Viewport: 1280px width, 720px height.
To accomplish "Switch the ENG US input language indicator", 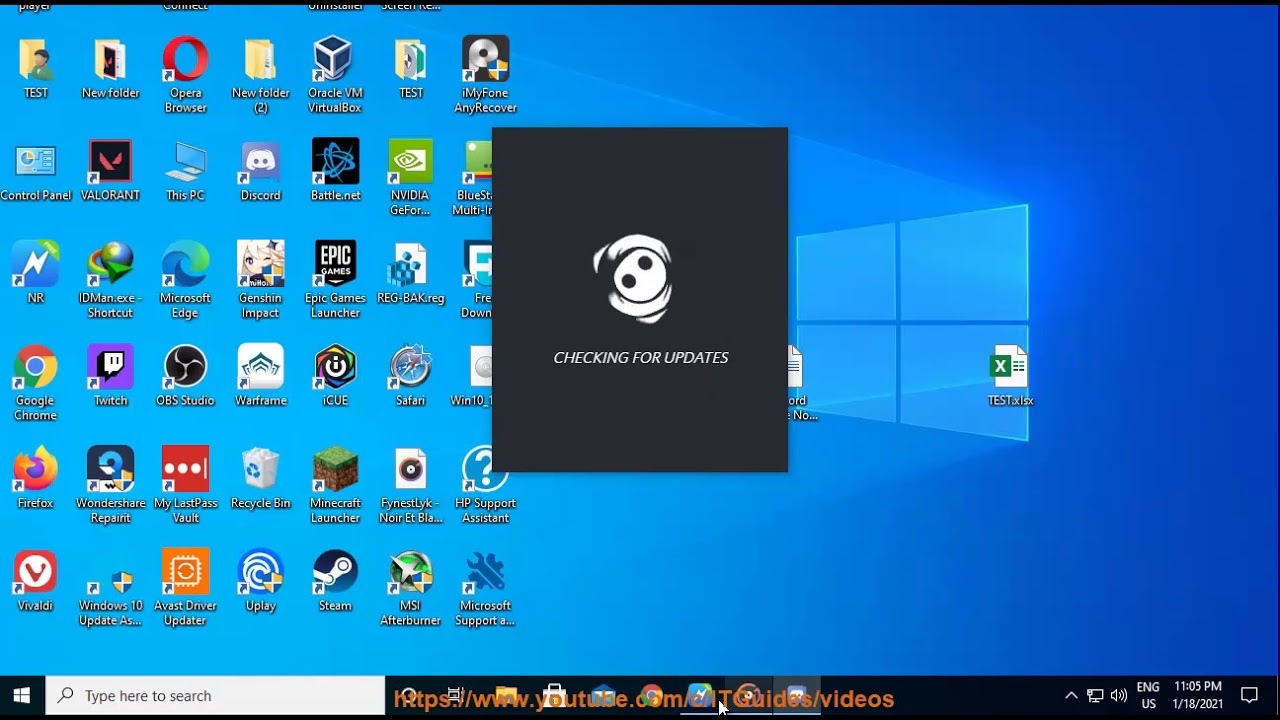I will tap(1148, 696).
